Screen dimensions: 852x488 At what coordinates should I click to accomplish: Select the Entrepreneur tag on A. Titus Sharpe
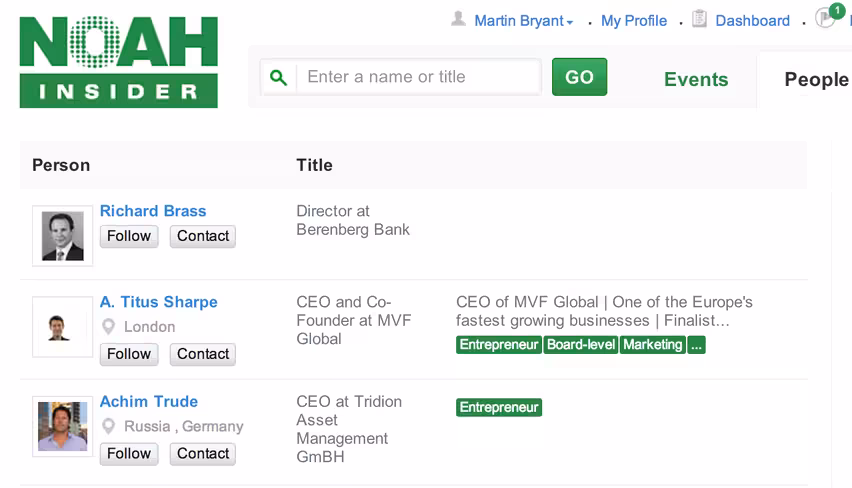pos(499,345)
